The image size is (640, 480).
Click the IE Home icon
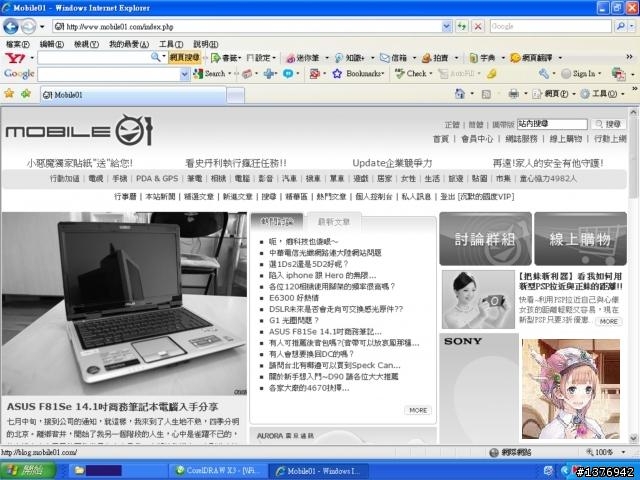click(460, 94)
